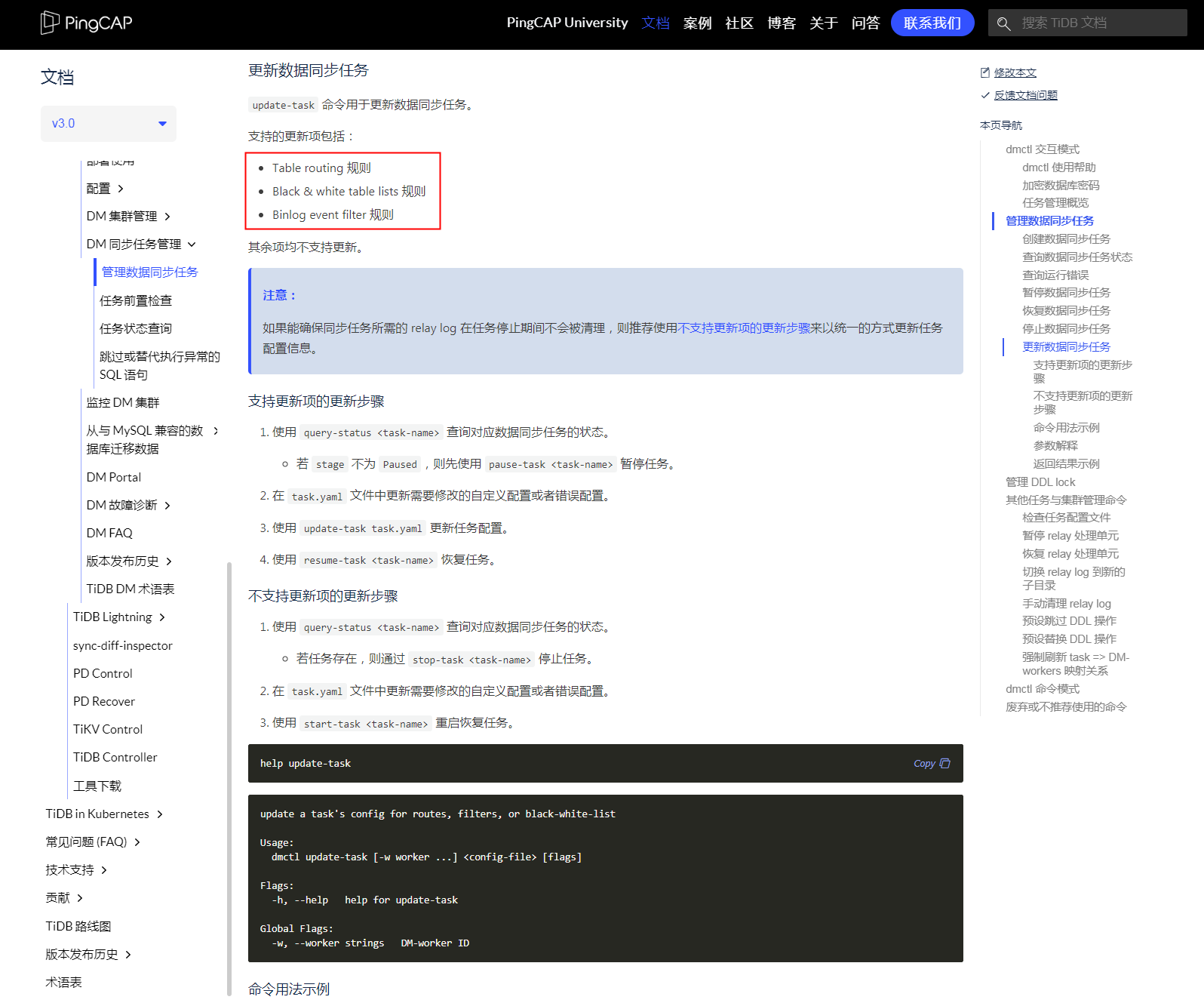This screenshot has height=1006, width=1204.
Task: Jump to 加密数据库密码 in page navigation
Action: coord(1061,186)
